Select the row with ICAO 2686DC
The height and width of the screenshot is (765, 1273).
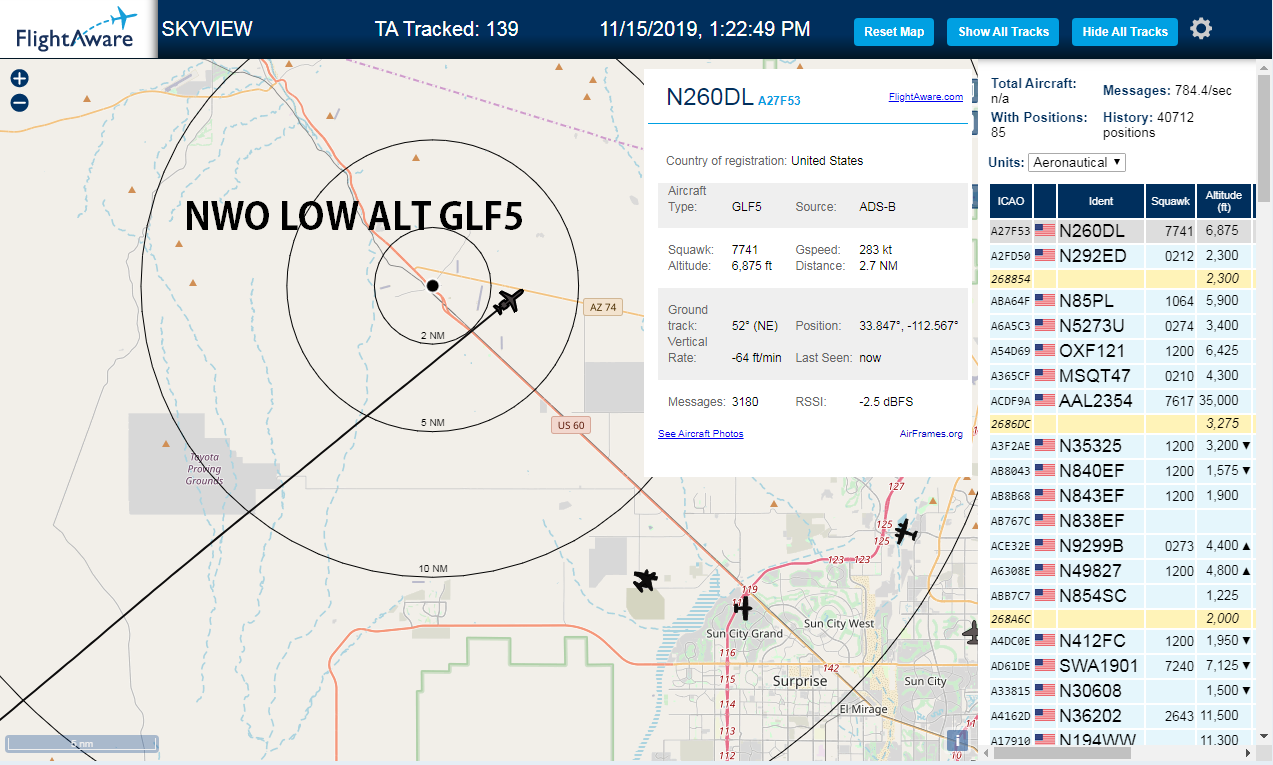(x=1121, y=423)
